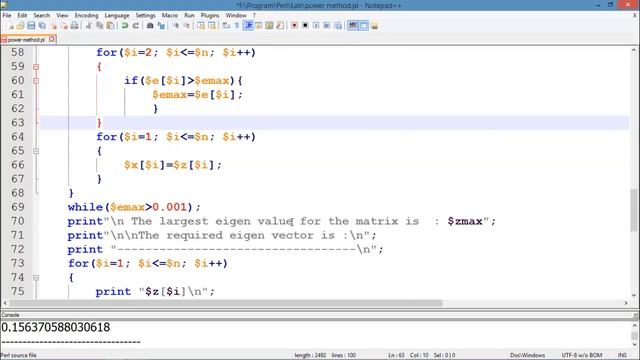
Task: Click line number 69 in the margin
Action: coord(18,207)
